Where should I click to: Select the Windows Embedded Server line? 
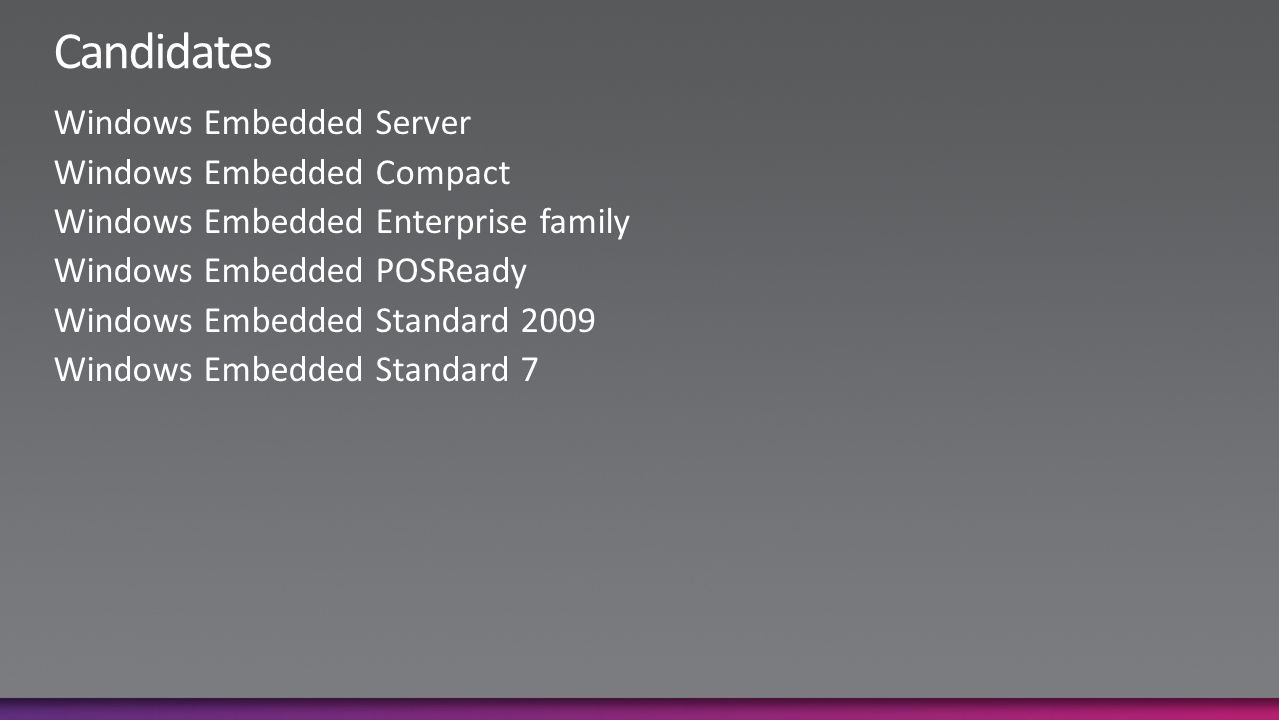(262, 123)
